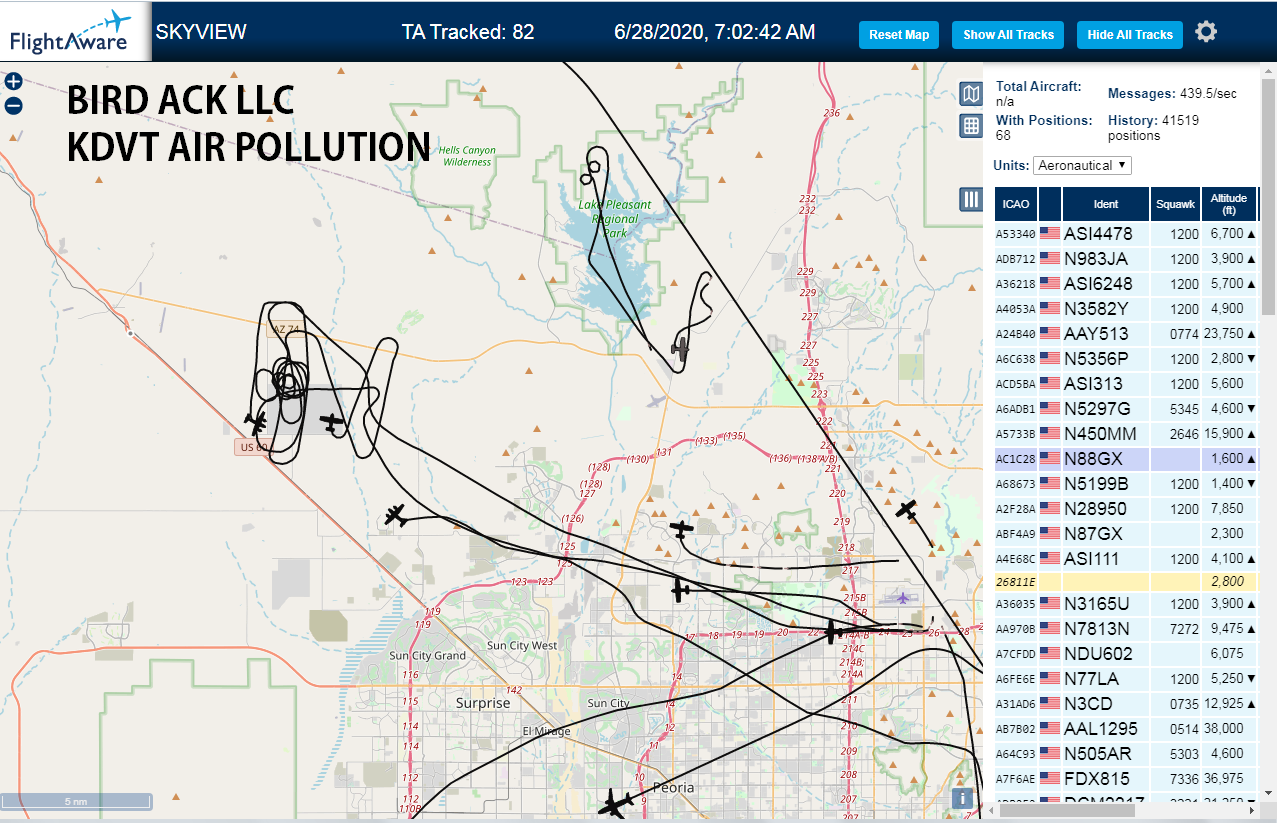Image resolution: width=1277 pixels, height=823 pixels.
Task: Sort table by Ident column
Action: point(1106,204)
